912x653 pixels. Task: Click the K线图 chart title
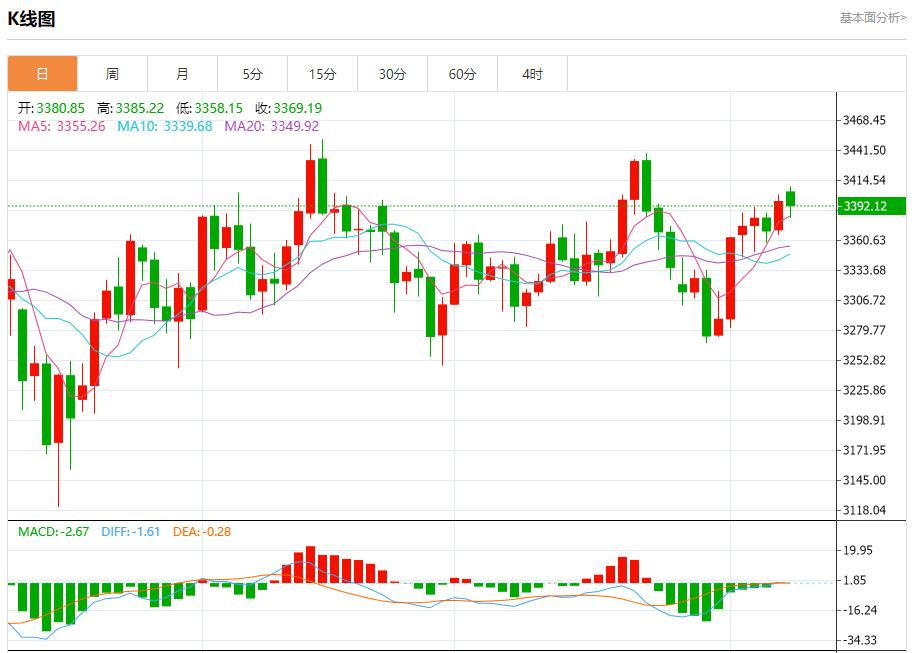tap(32, 16)
